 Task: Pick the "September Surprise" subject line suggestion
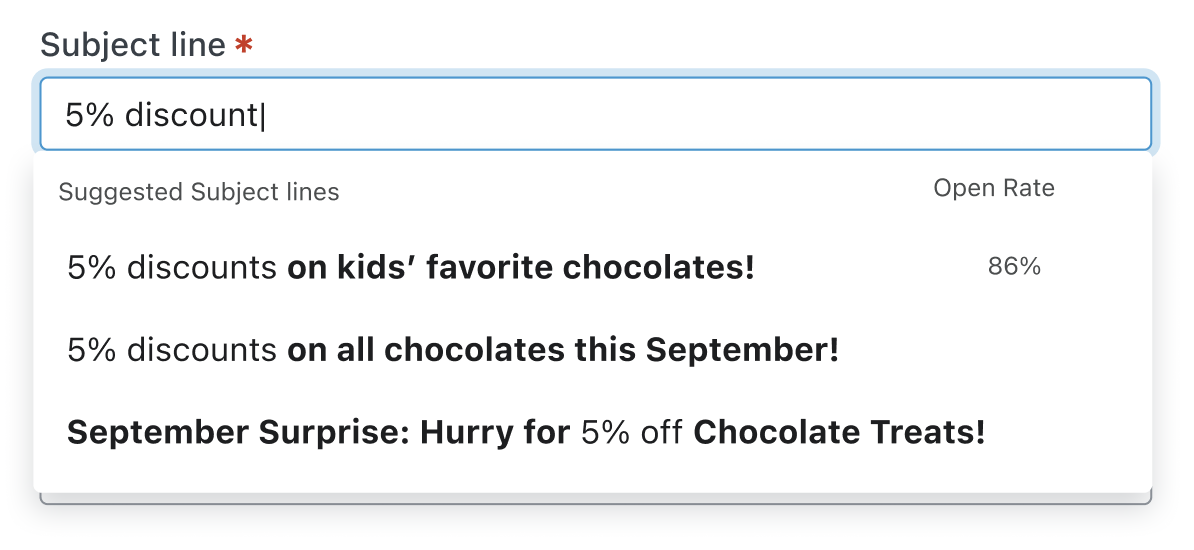tap(525, 432)
